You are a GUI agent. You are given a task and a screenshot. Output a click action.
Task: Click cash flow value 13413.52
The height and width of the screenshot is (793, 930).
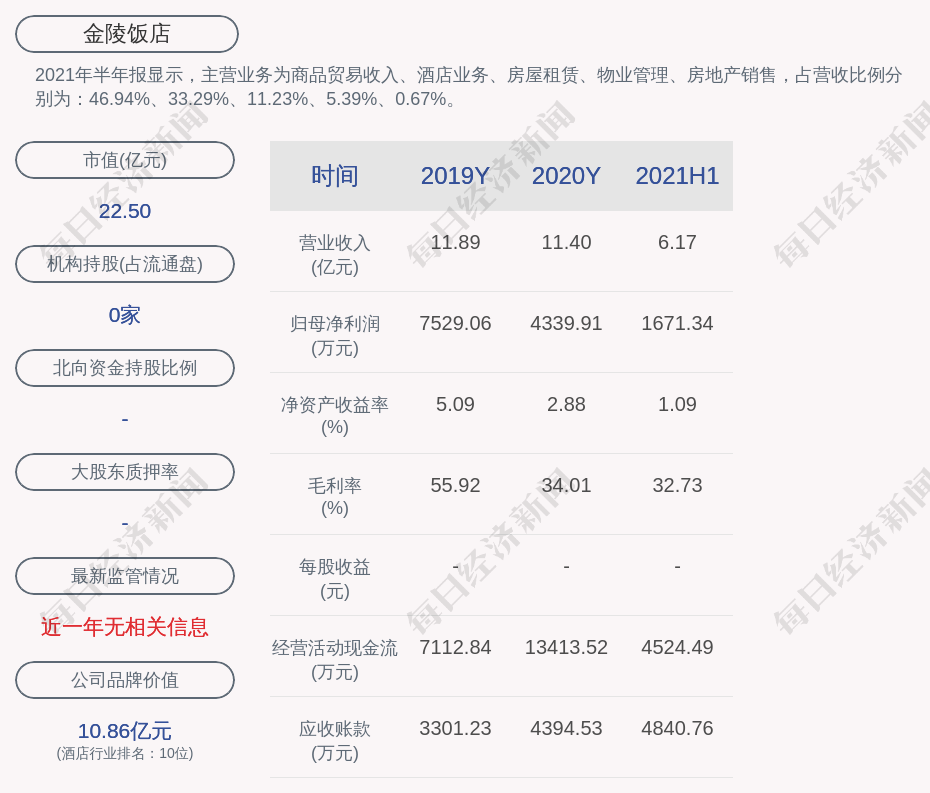click(566, 647)
